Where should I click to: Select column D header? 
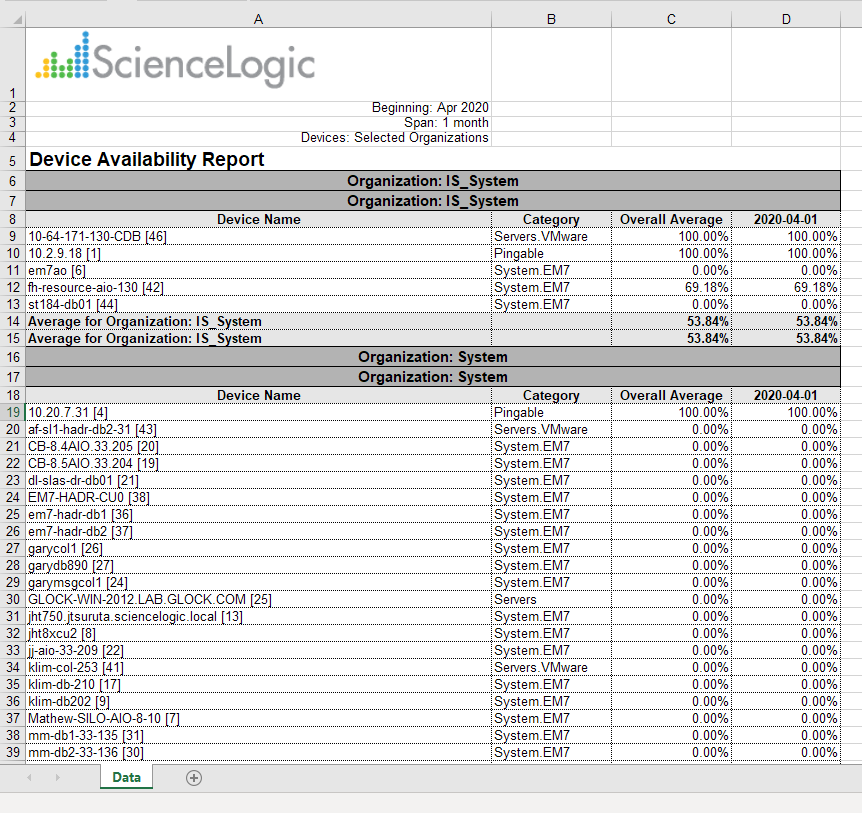click(x=786, y=19)
